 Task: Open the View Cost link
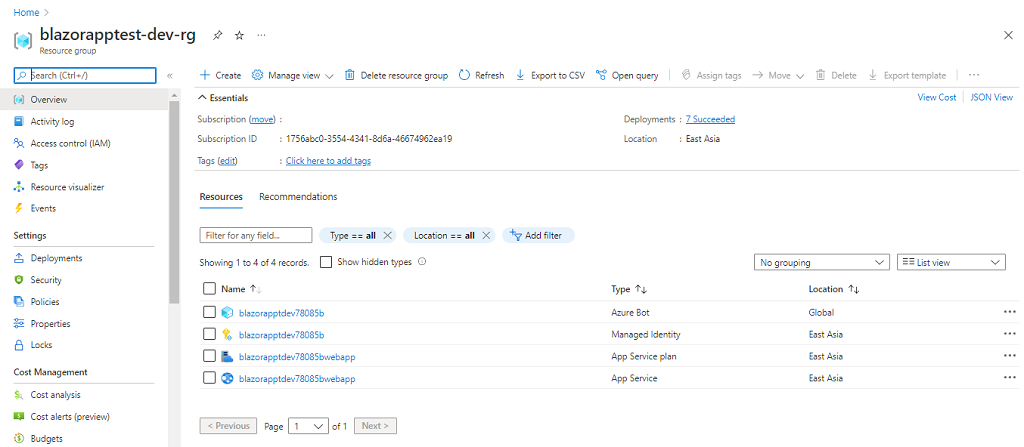pyautogui.click(x=936, y=97)
